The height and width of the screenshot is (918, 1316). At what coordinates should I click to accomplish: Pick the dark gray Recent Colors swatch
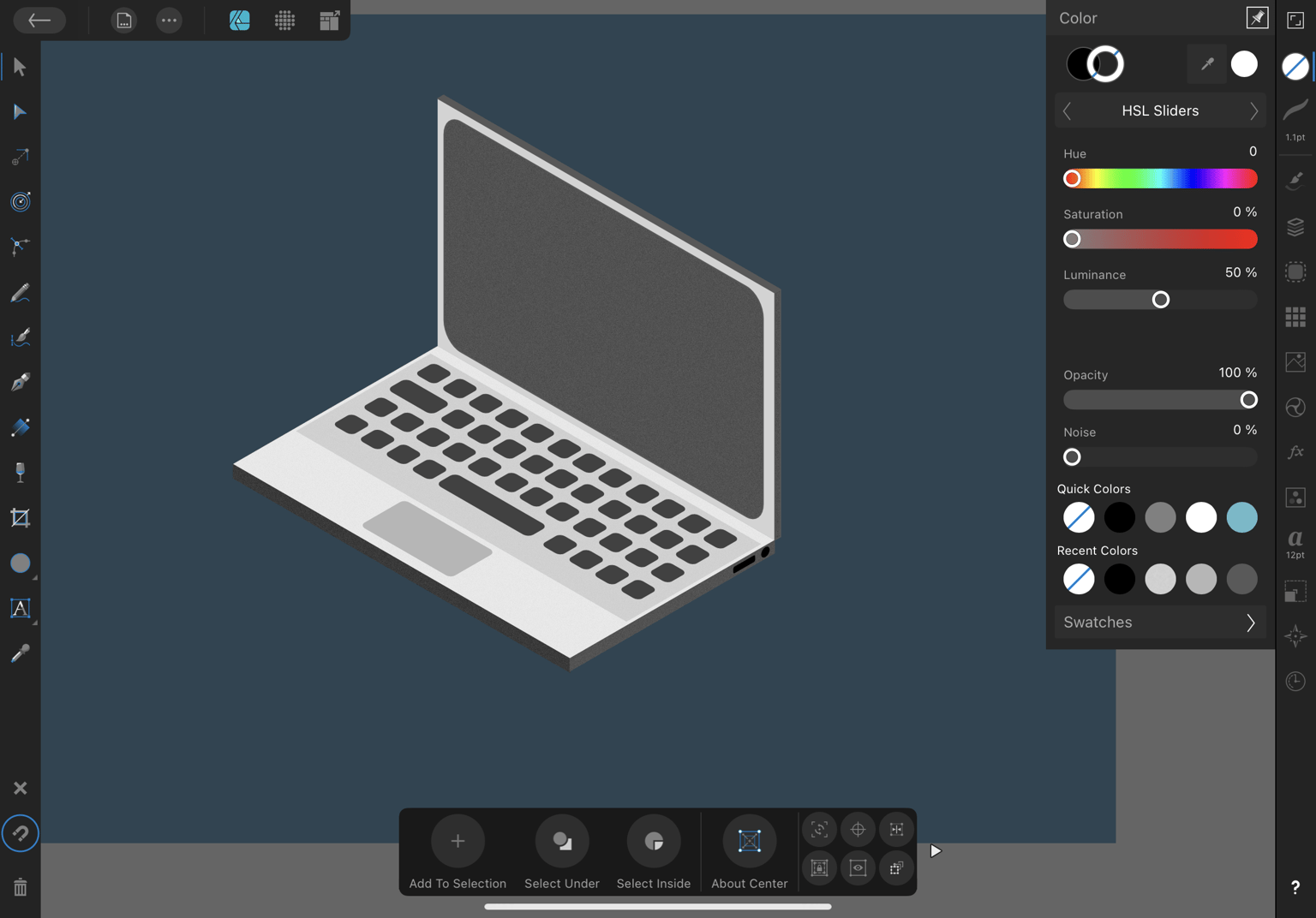coord(1242,579)
